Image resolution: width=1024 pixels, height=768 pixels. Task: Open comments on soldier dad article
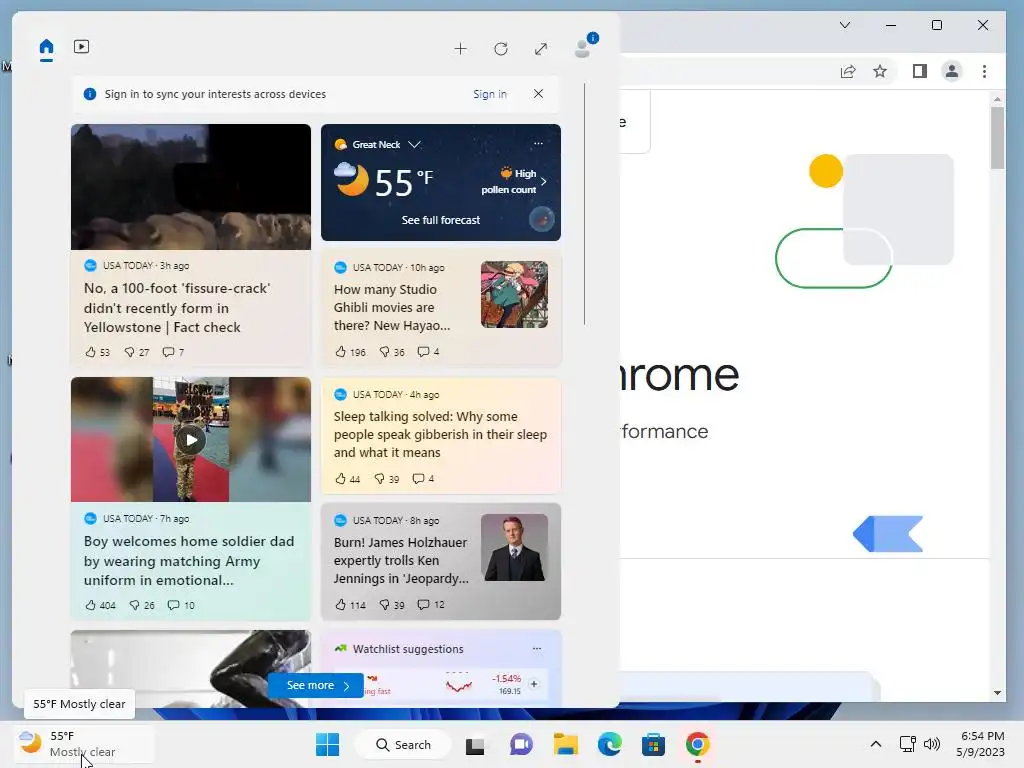181,605
